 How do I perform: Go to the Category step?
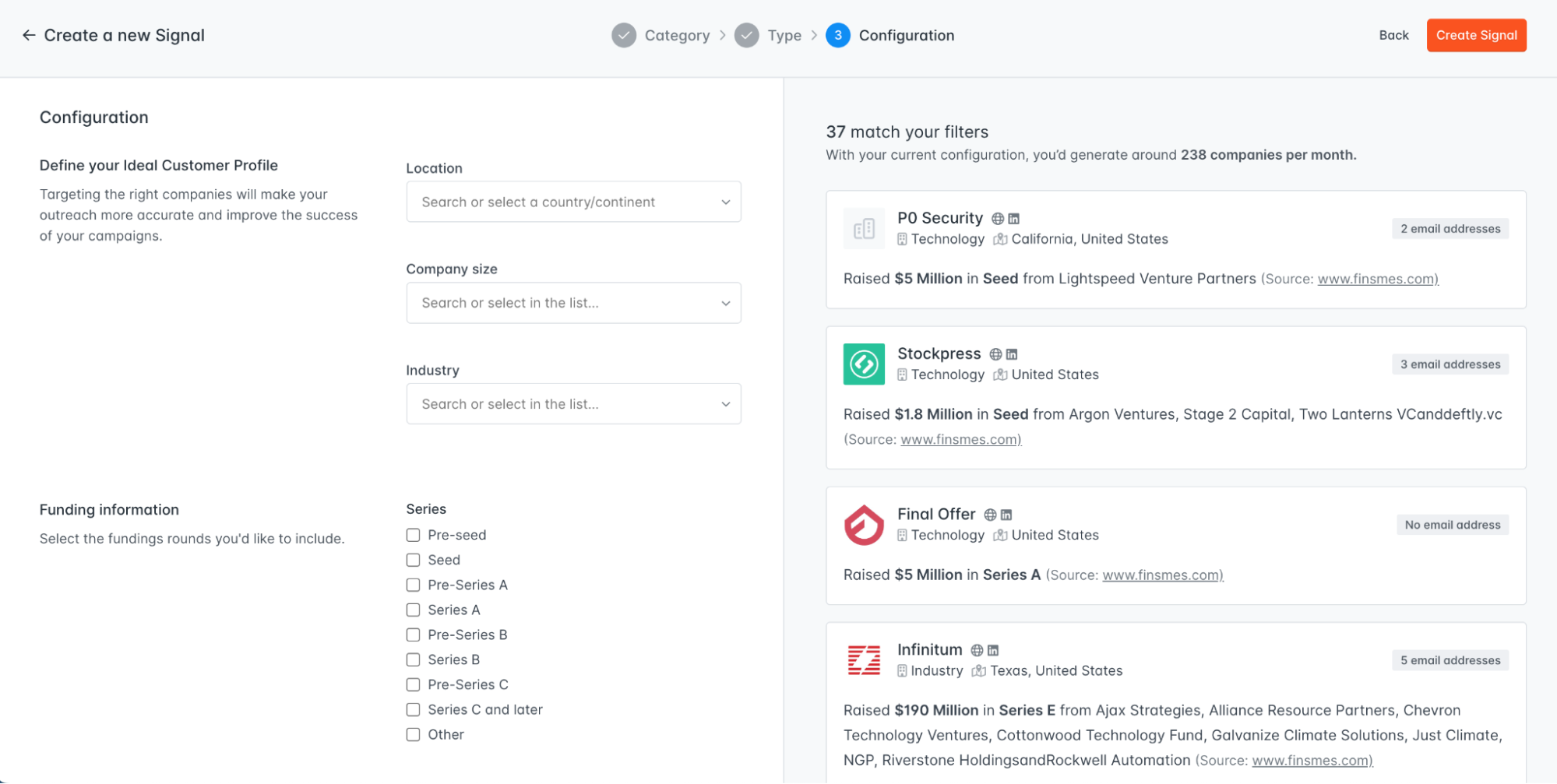(677, 35)
